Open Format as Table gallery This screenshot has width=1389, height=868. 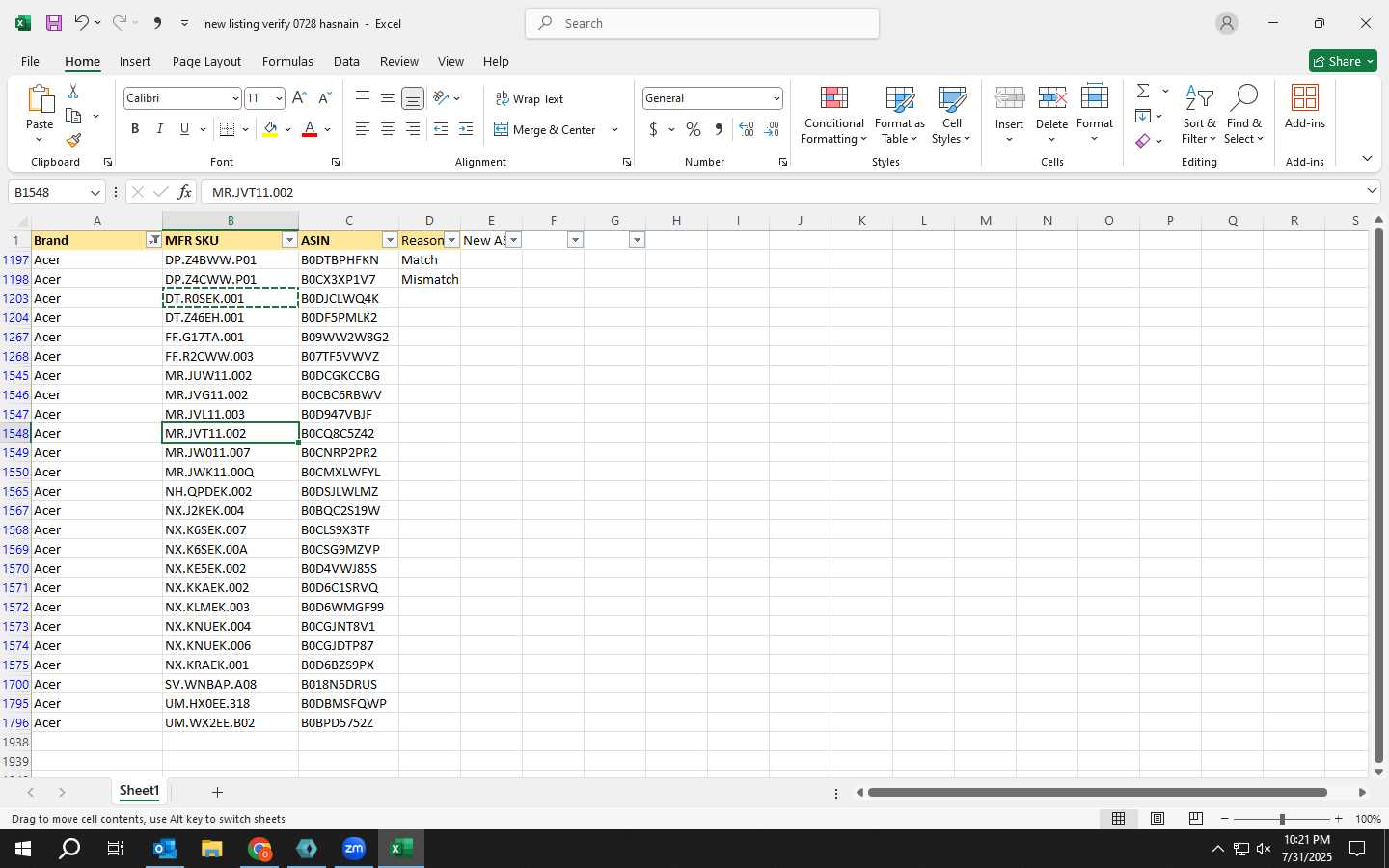coord(900,115)
